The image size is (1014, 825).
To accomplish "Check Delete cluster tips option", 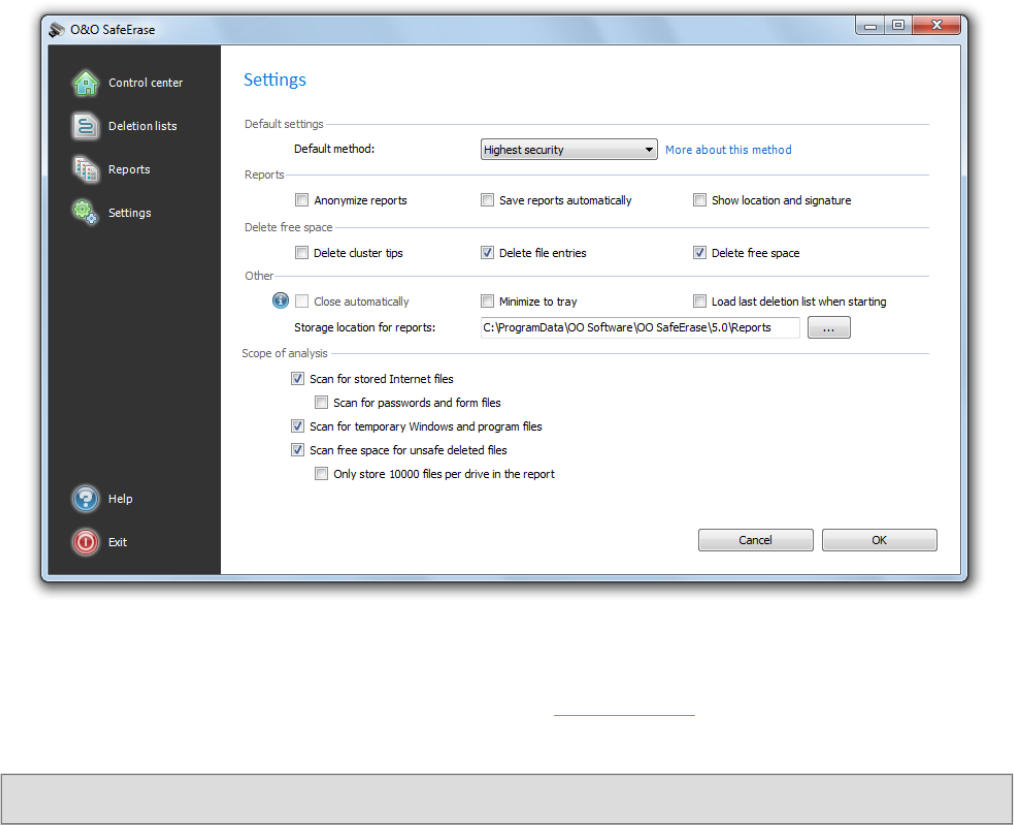I will click(301, 252).
